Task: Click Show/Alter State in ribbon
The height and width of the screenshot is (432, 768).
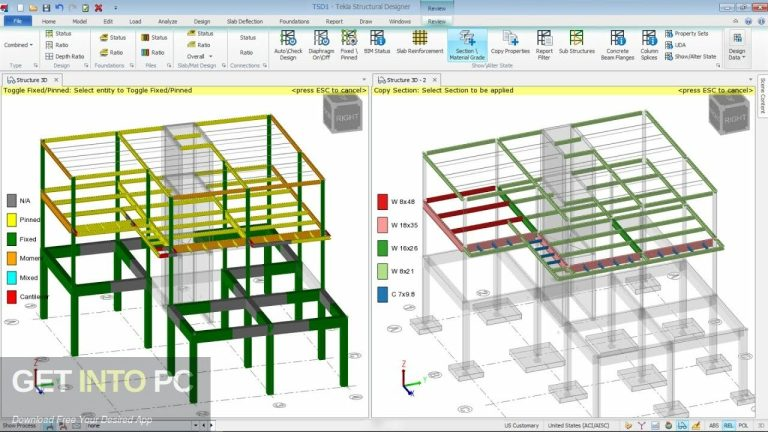Action: 691,56
